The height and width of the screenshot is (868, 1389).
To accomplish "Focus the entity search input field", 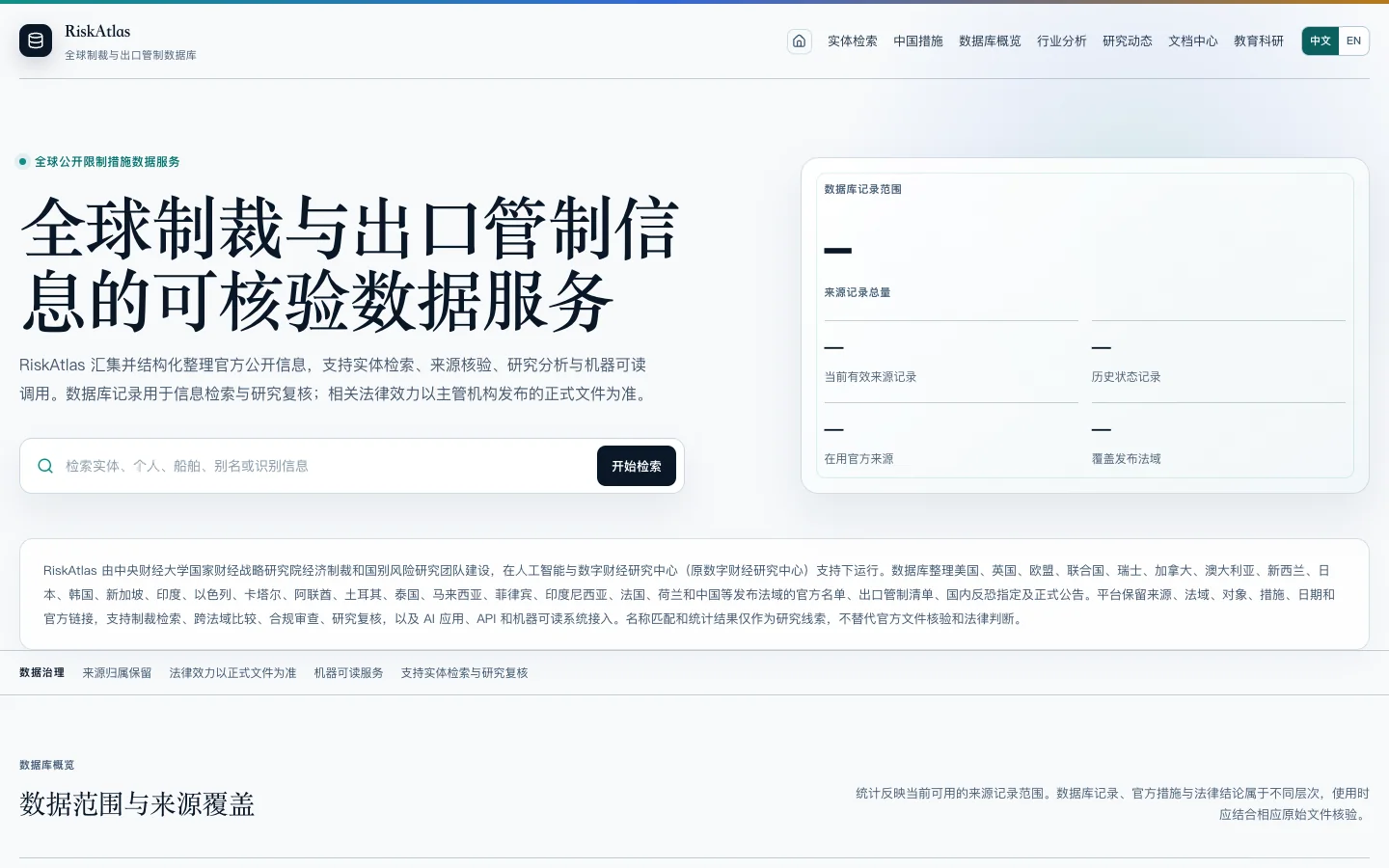I will click(326, 466).
